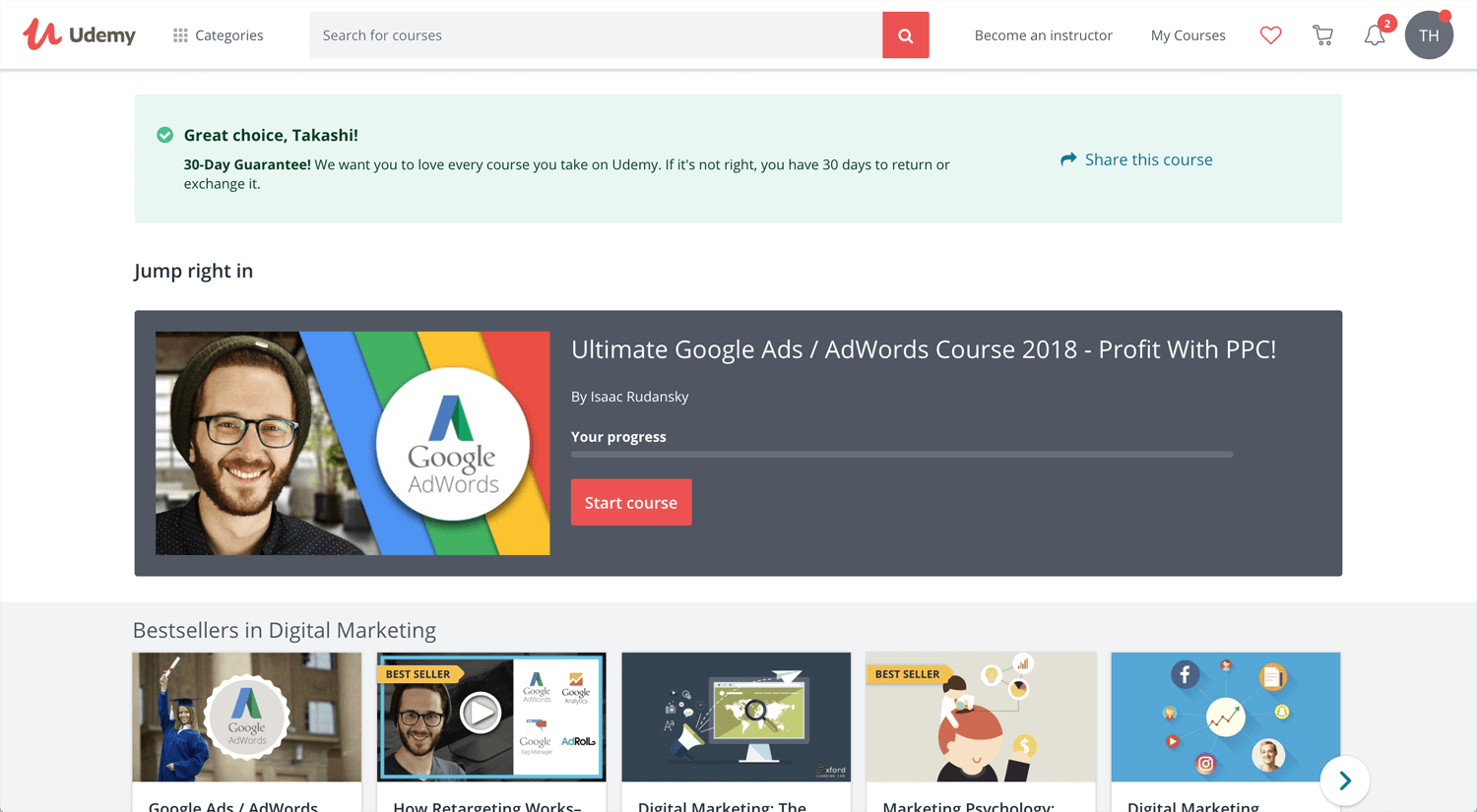Open Become an instructor link
The height and width of the screenshot is (812, 1477).
point(1043,35)
